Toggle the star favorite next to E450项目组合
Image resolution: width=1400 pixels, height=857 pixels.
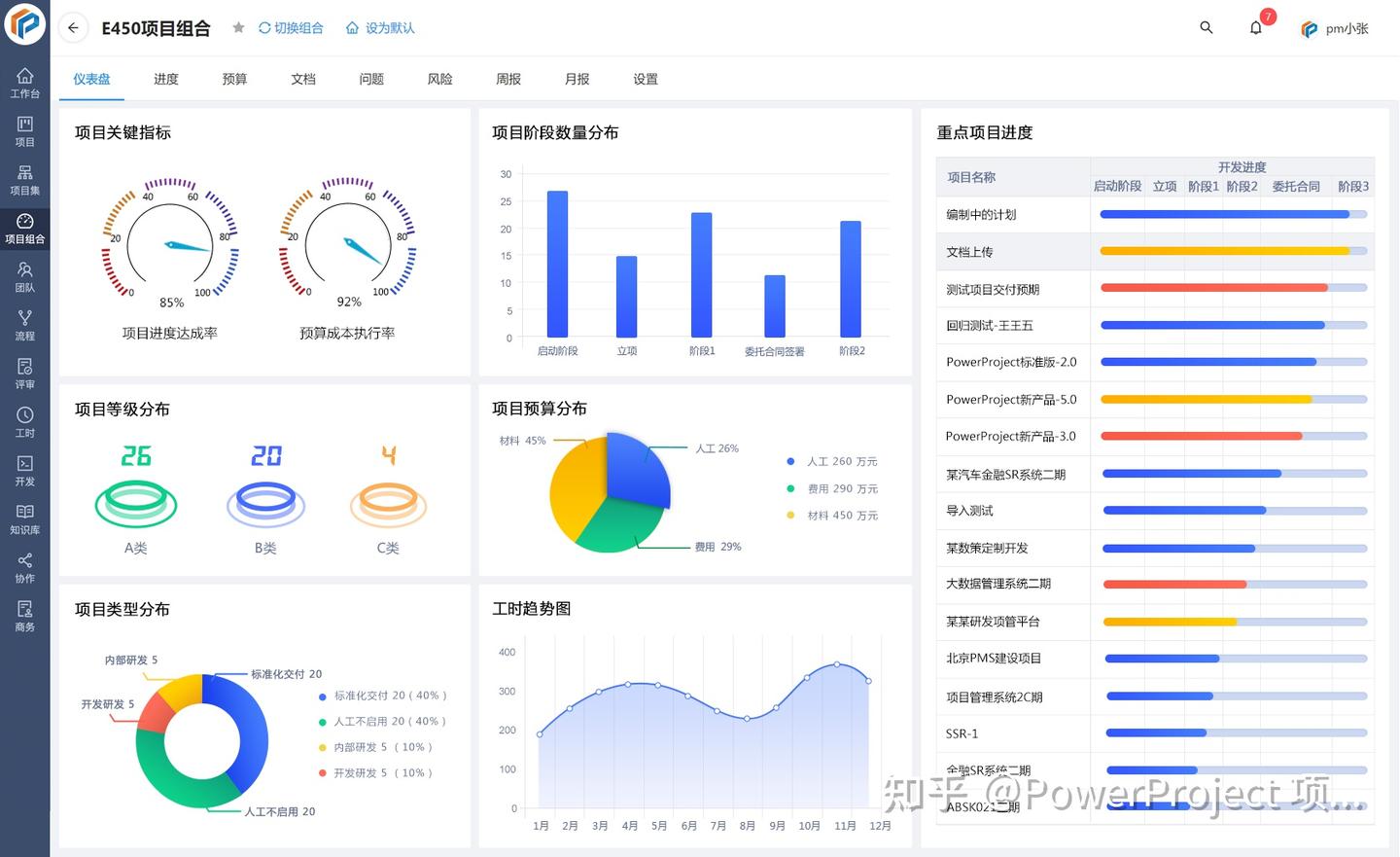pyautogui.click(x=238, y=28)
